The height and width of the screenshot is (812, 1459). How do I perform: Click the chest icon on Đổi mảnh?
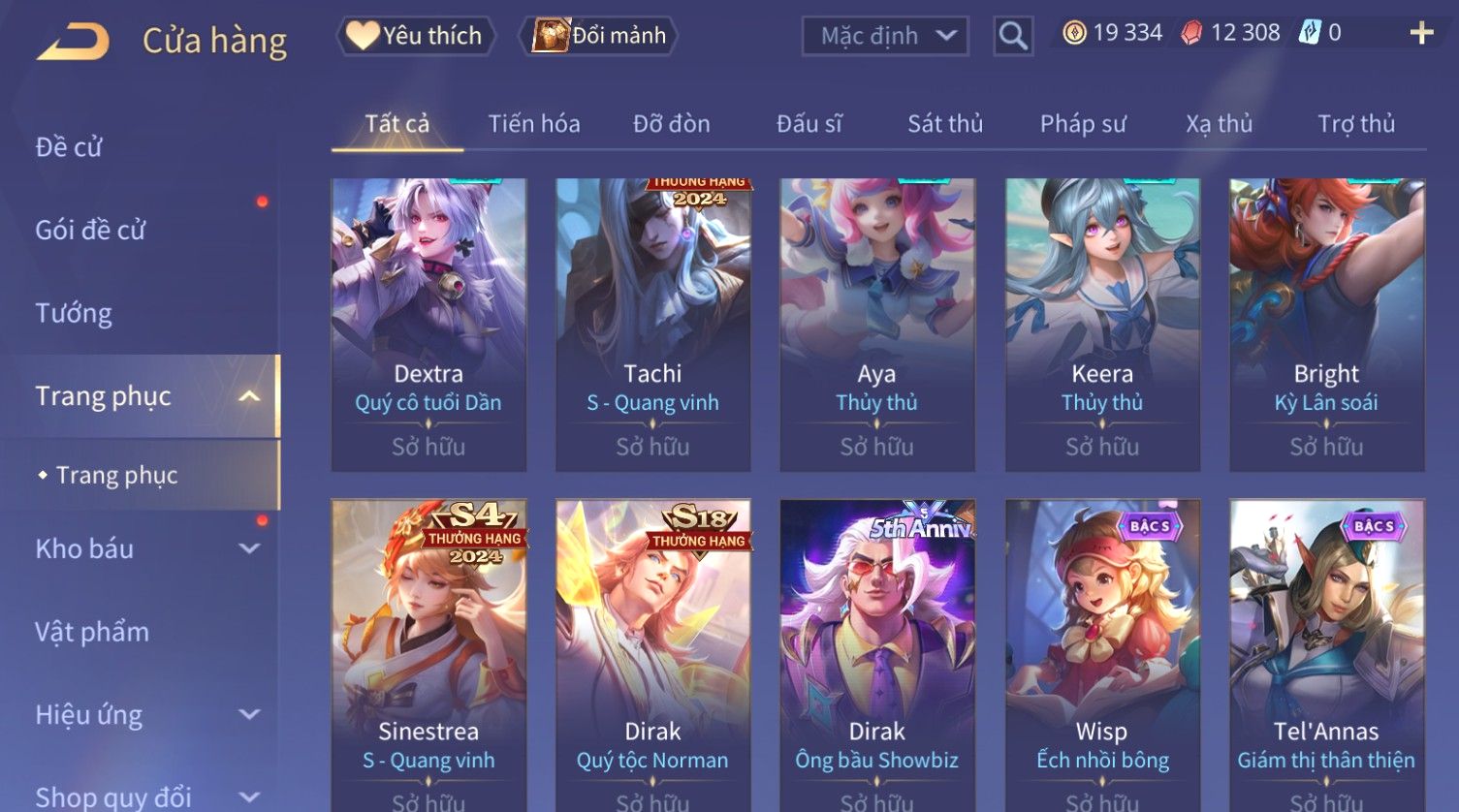[x=551, y=35]
